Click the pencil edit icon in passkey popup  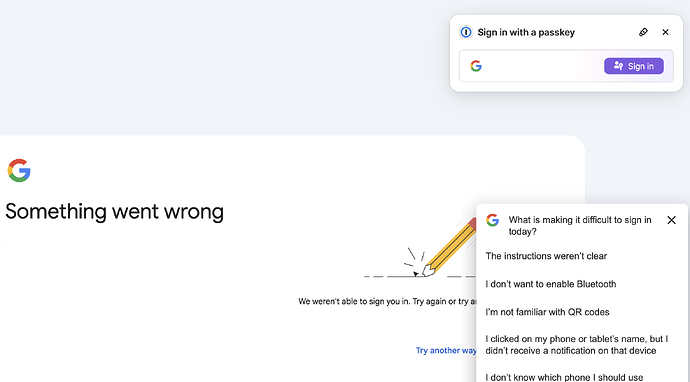(643, 32)
